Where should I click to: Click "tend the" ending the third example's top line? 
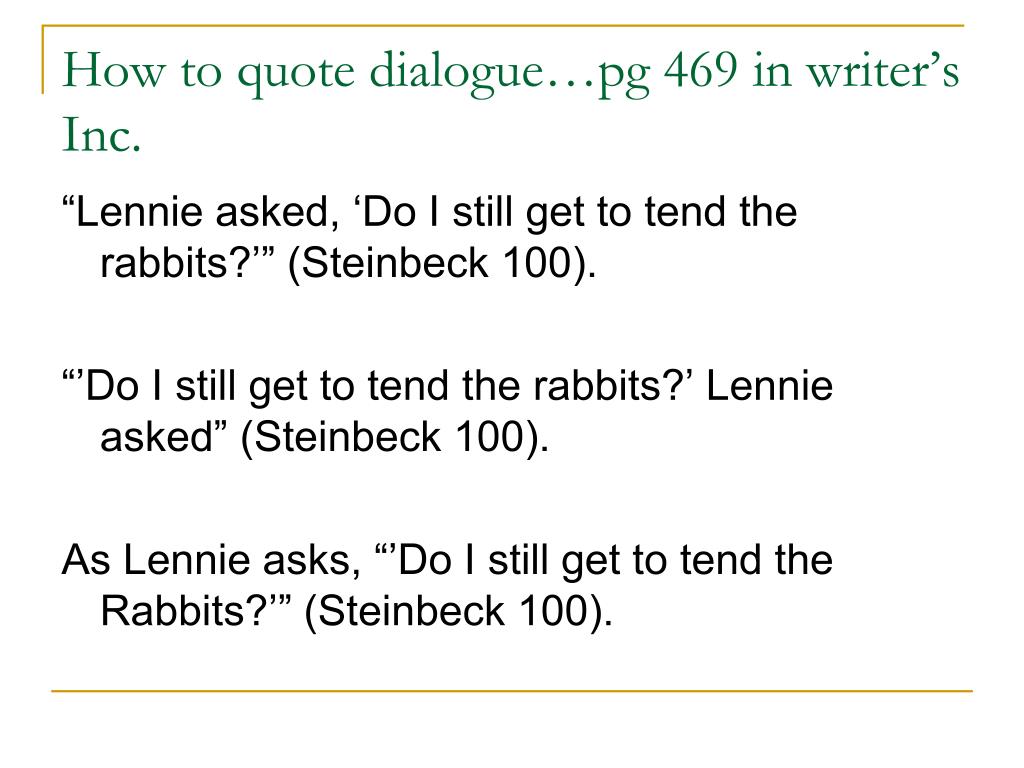coord(756,560)
